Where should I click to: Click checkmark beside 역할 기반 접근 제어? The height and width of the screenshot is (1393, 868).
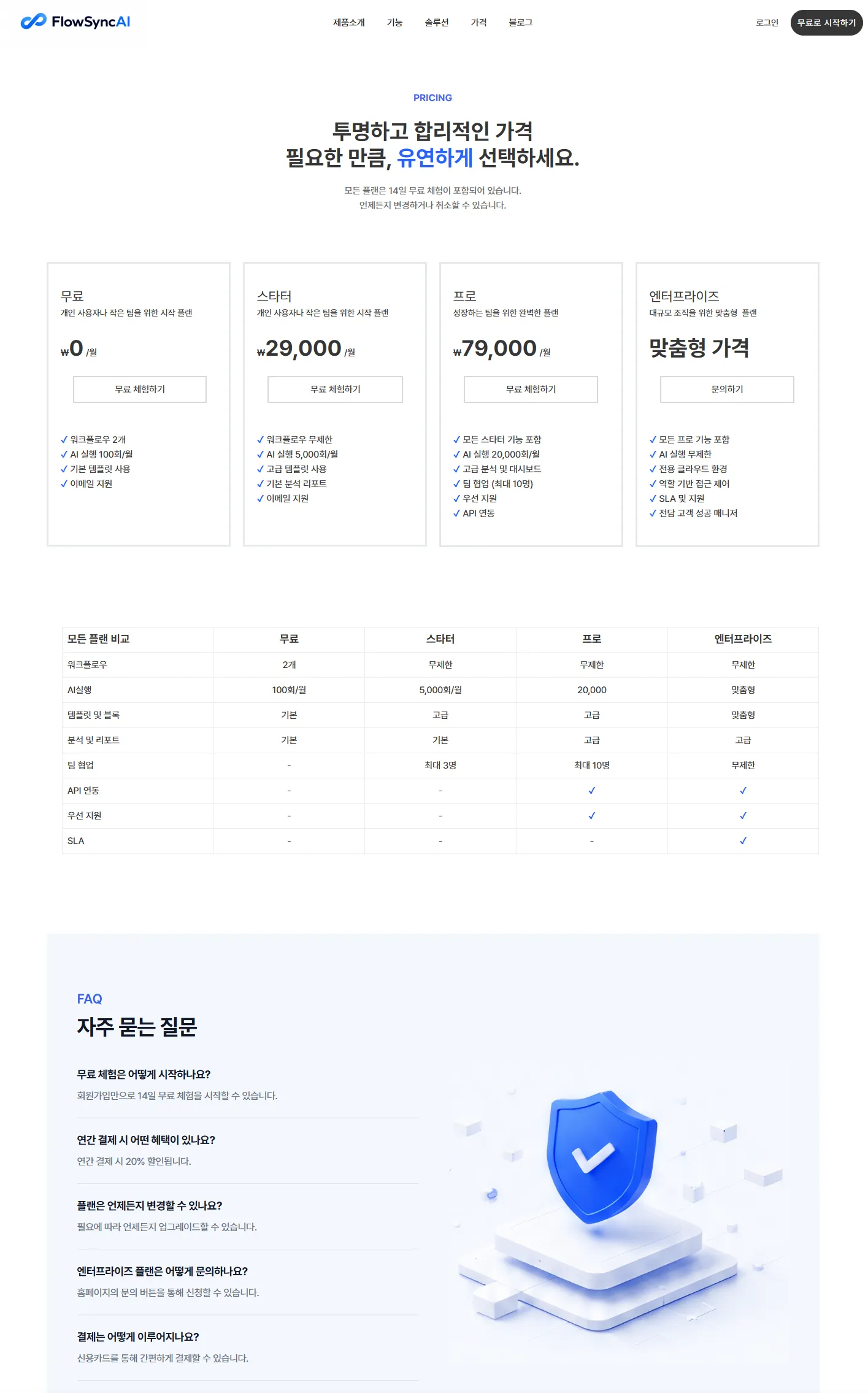tap(653, 484)
